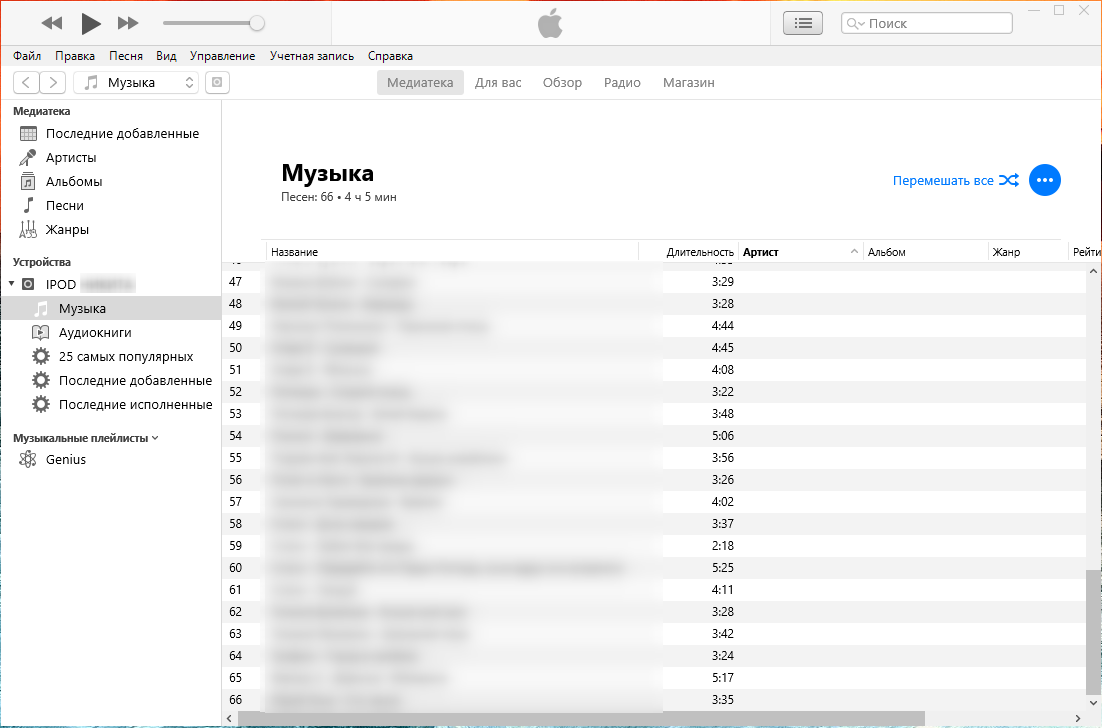
Task: Select Последние добавленные in Медиатека section
Action: pyautogui.click(x=111, y=134)
